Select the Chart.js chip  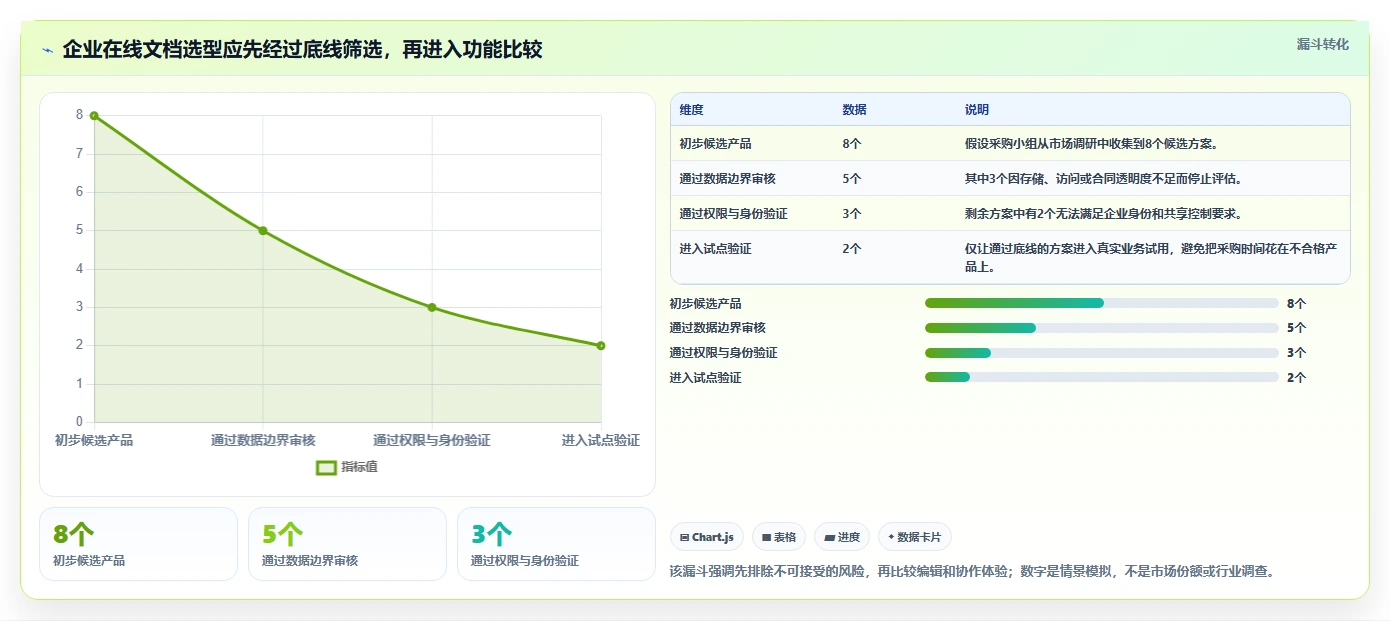[x=707, y=537]
